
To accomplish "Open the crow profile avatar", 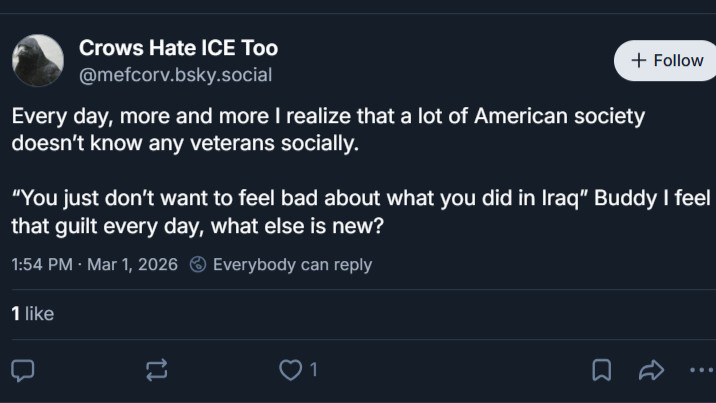I will (38, 60).
